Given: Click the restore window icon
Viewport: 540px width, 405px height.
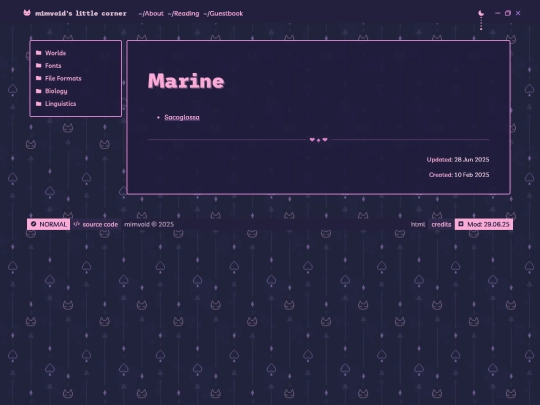Looking at the screenshot, I should click(508, 13).
